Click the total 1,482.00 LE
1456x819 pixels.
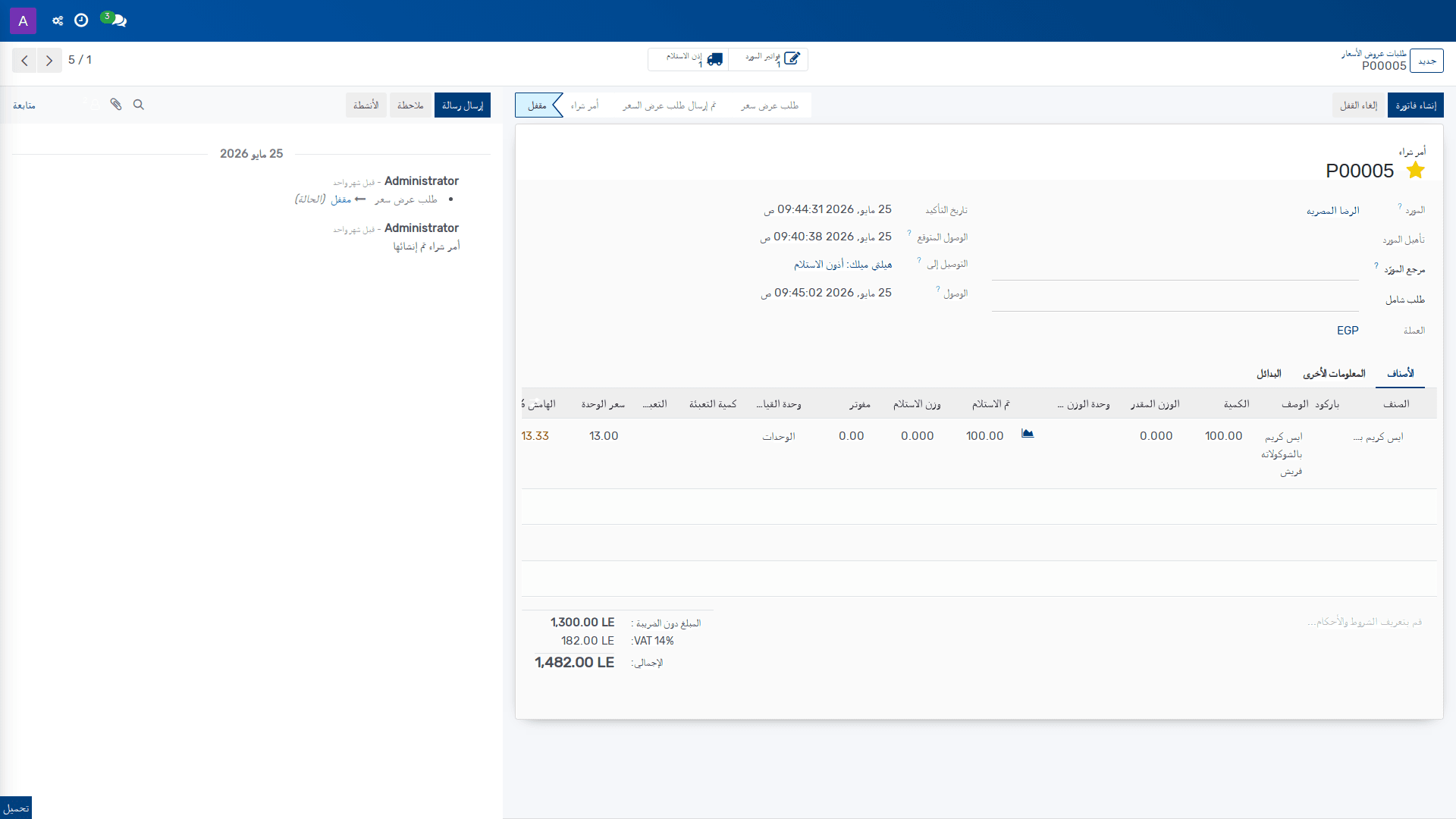pyautogui.click(x=574, y=662)
